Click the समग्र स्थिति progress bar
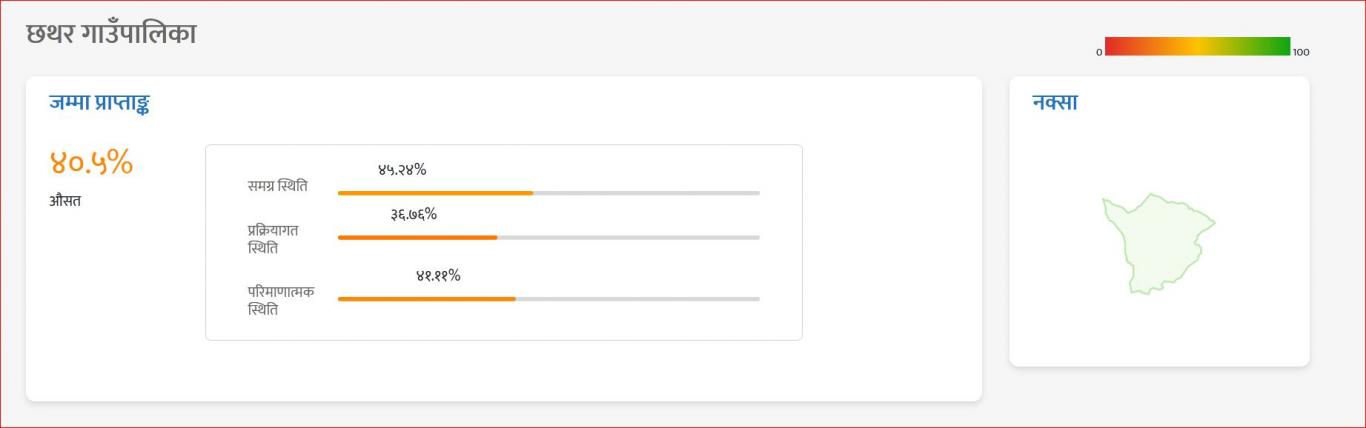1366x428 pixels. pyautogui.click(x=548, y=193)
